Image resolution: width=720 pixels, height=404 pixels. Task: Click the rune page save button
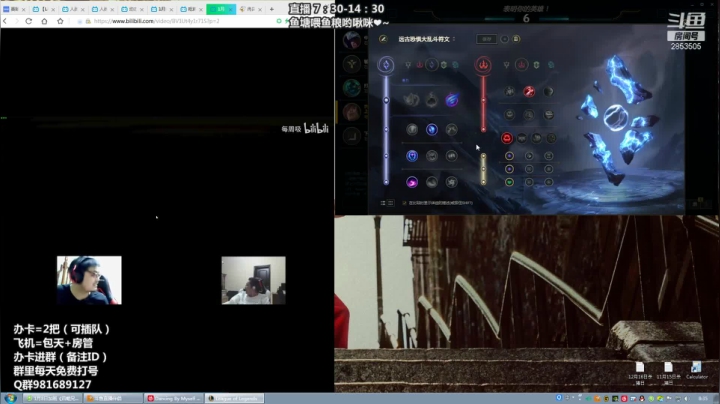tap(486, 39)
